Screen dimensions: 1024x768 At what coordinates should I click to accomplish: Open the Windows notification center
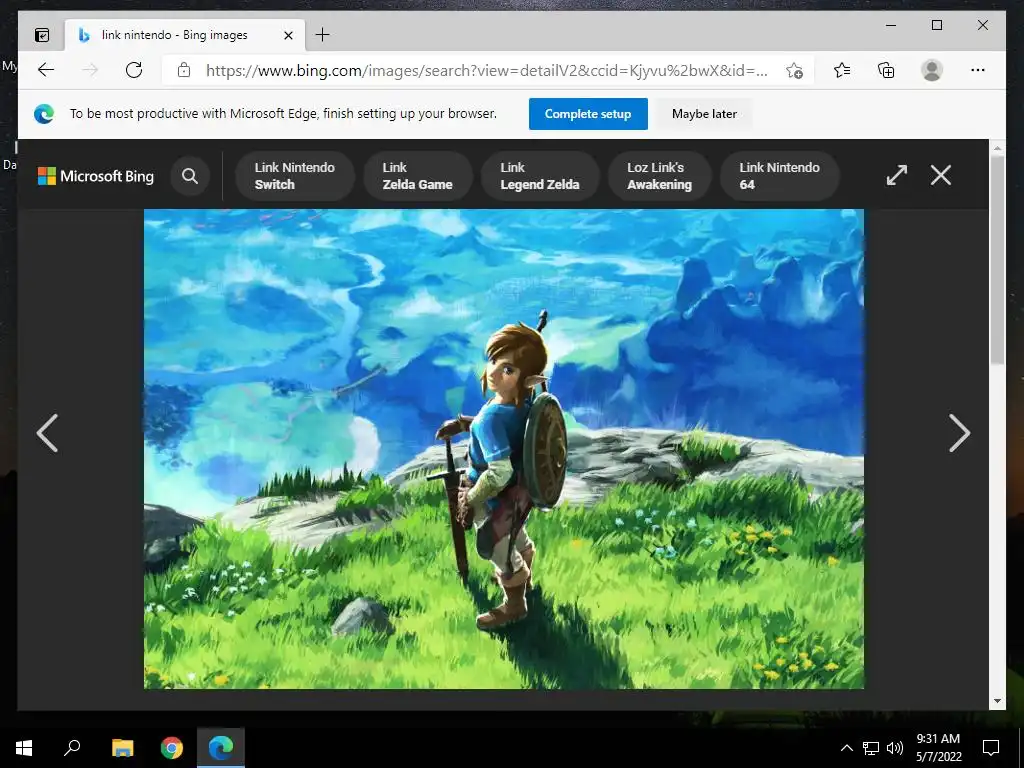point(991,748)
